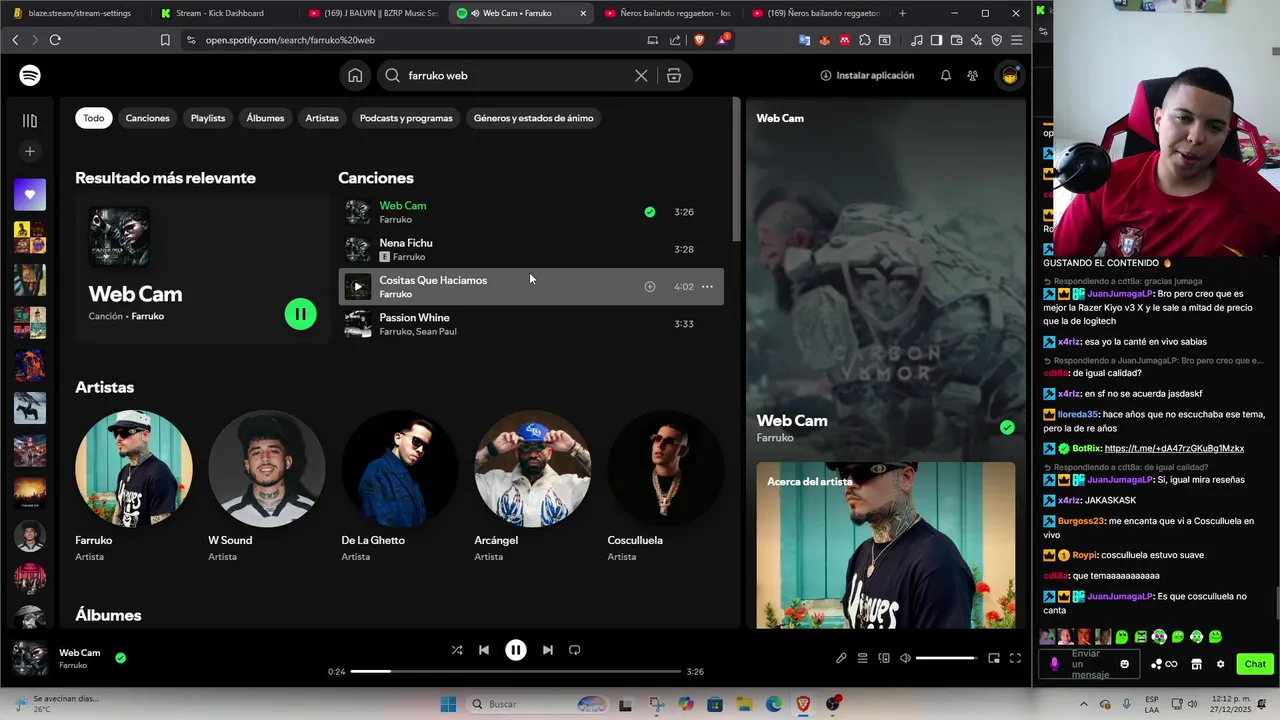Open De La Ghetto artist card
This screenshot has width=1280, height=720.
(400, 486)
